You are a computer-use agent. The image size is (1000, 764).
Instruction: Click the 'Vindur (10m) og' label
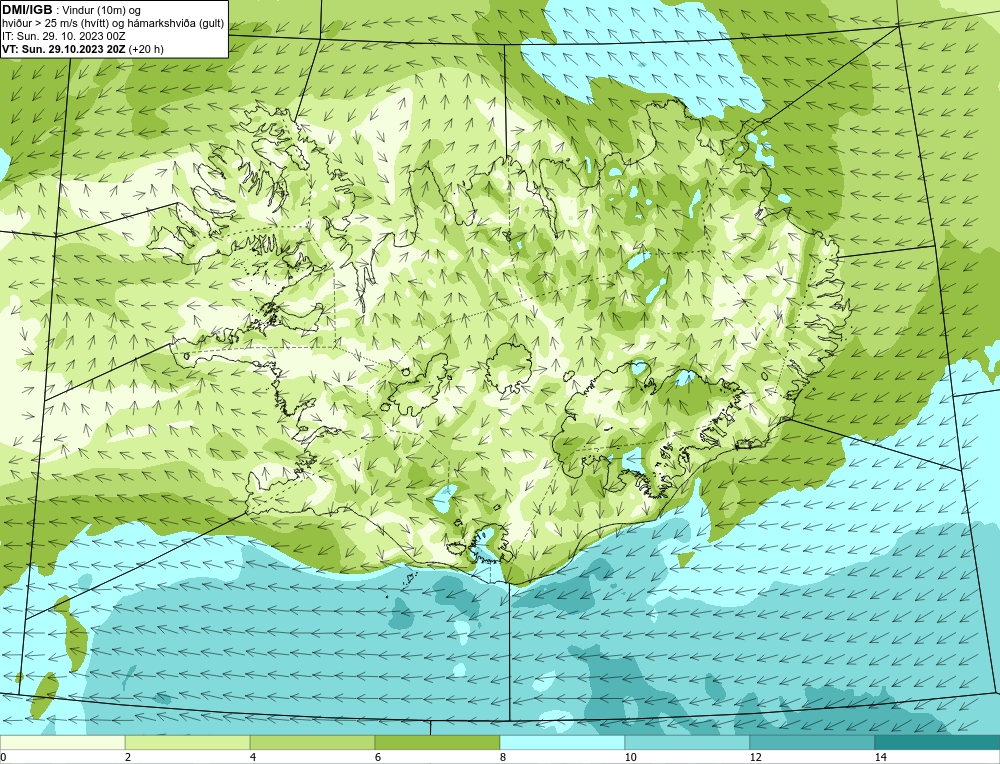103,10
